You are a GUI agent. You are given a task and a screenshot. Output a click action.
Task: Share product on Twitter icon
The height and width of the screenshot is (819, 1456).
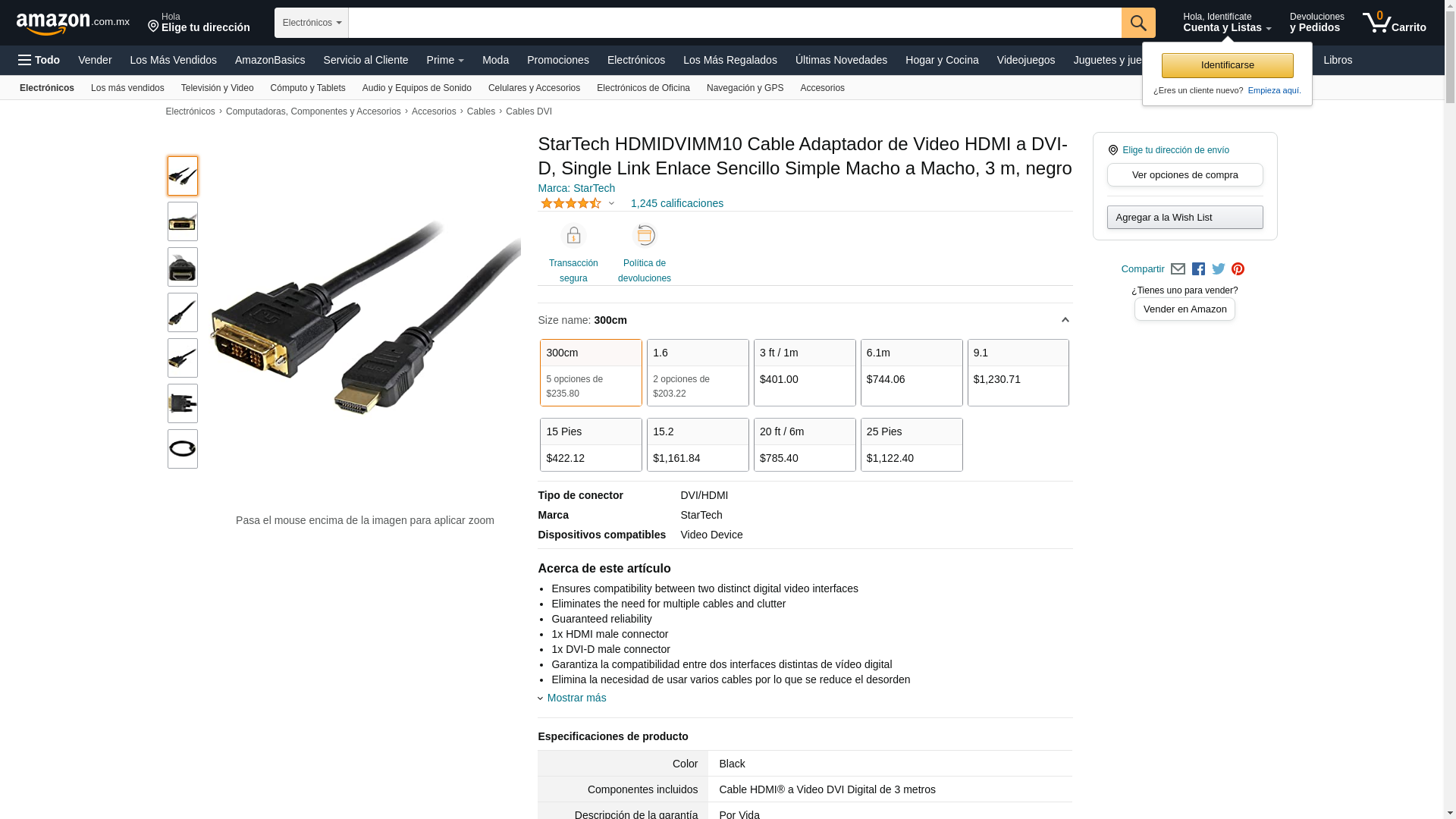coord(1219,269)
